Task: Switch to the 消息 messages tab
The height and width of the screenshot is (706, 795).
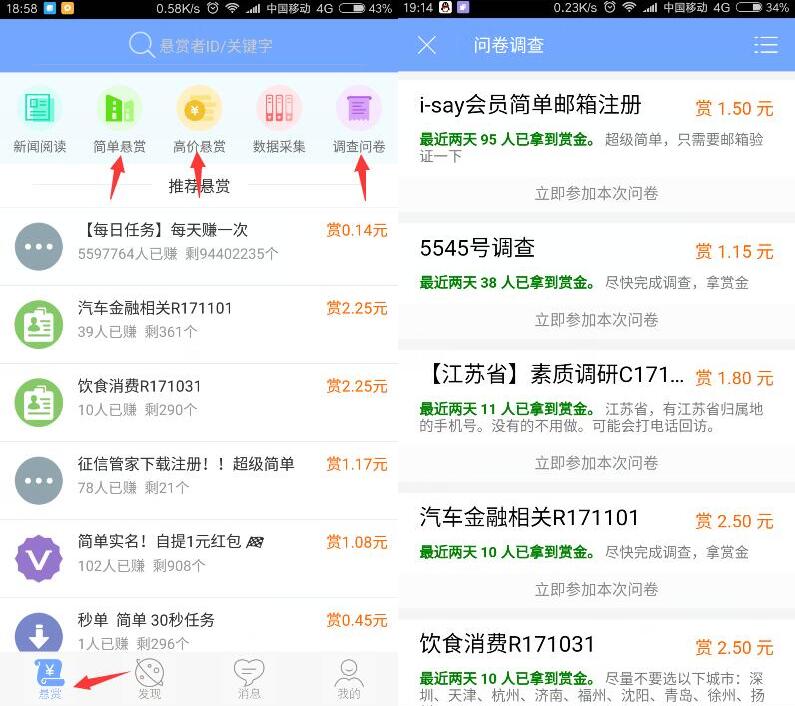Action: coord(249,680)
